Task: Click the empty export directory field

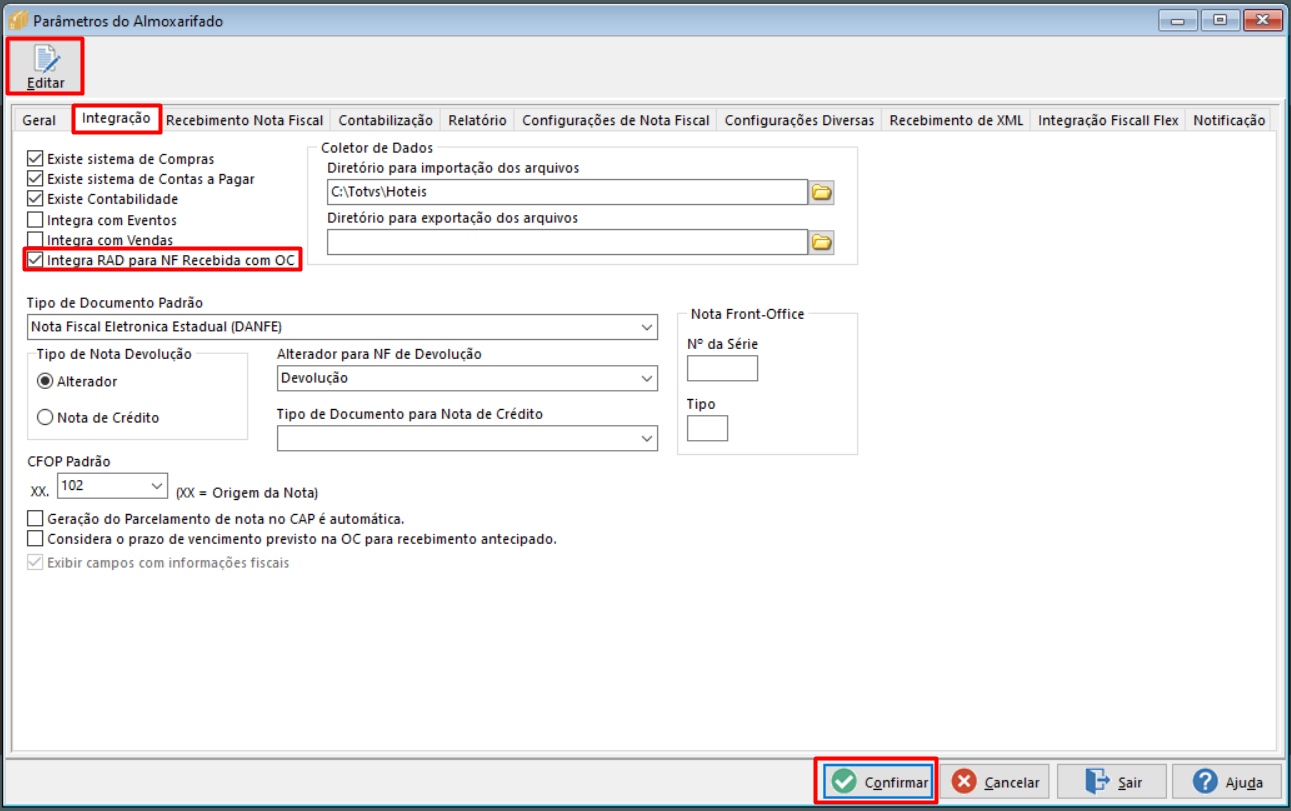Action: pos(567,242)
